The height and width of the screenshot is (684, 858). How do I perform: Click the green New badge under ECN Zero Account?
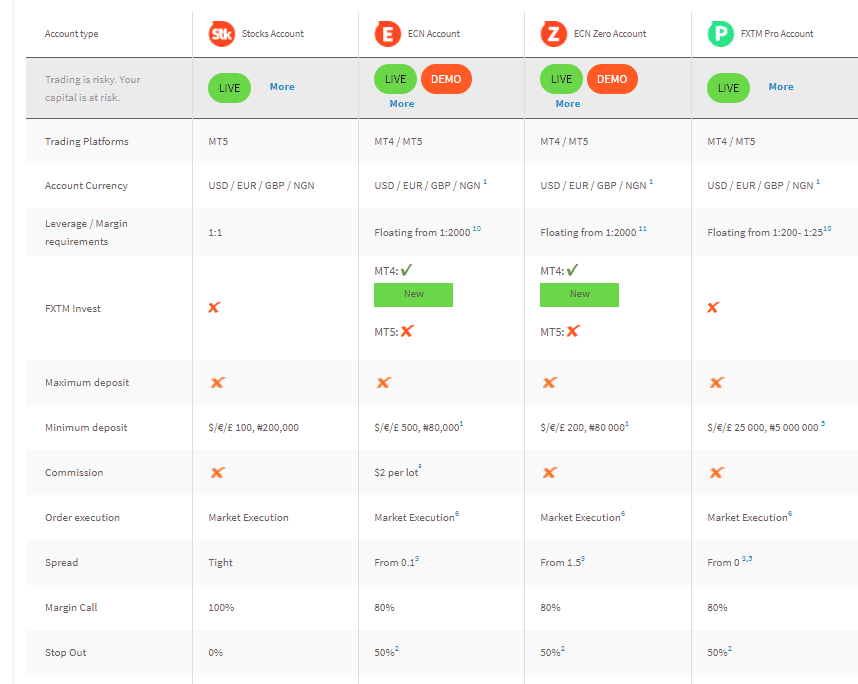pos(579,294)
